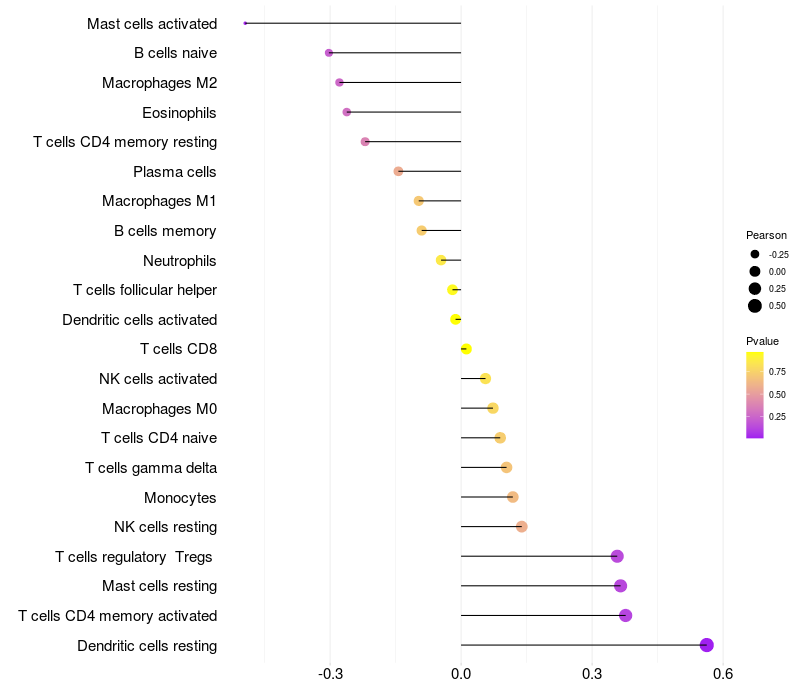Click the Pvalue color gradient bar

point(755,395)
